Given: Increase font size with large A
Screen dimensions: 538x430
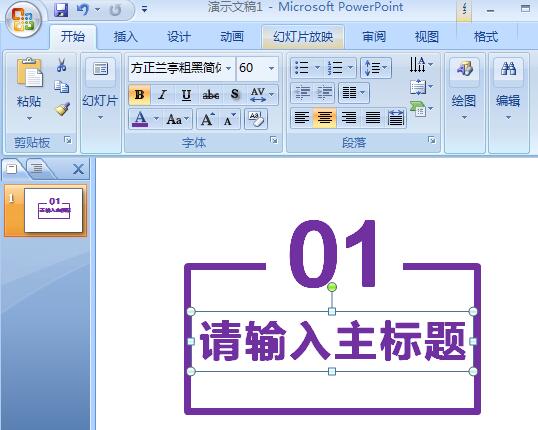Looking at the screenshot, I should [208, 119].
